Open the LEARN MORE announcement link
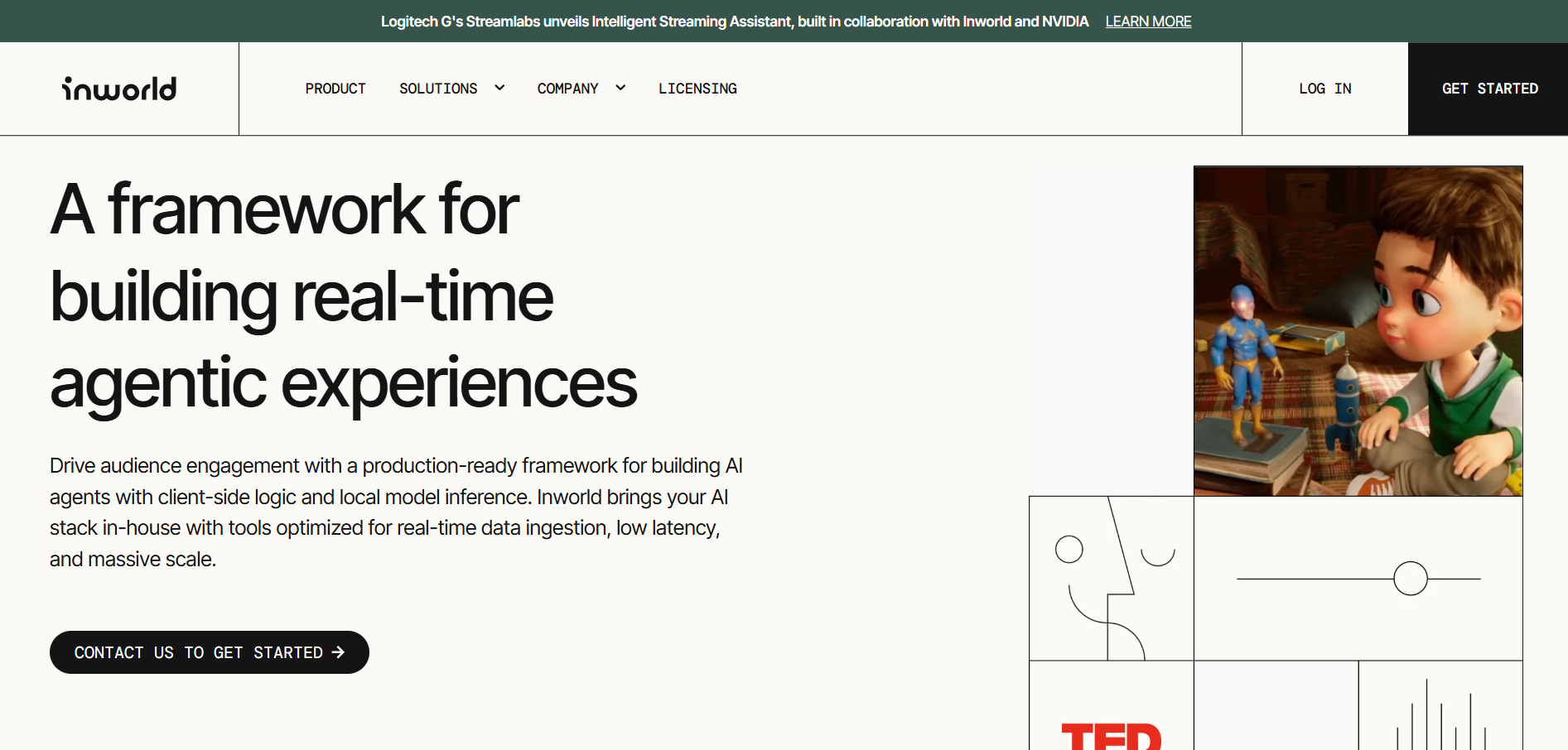Screen dimensions: 1568x750 pos(1148,22)
